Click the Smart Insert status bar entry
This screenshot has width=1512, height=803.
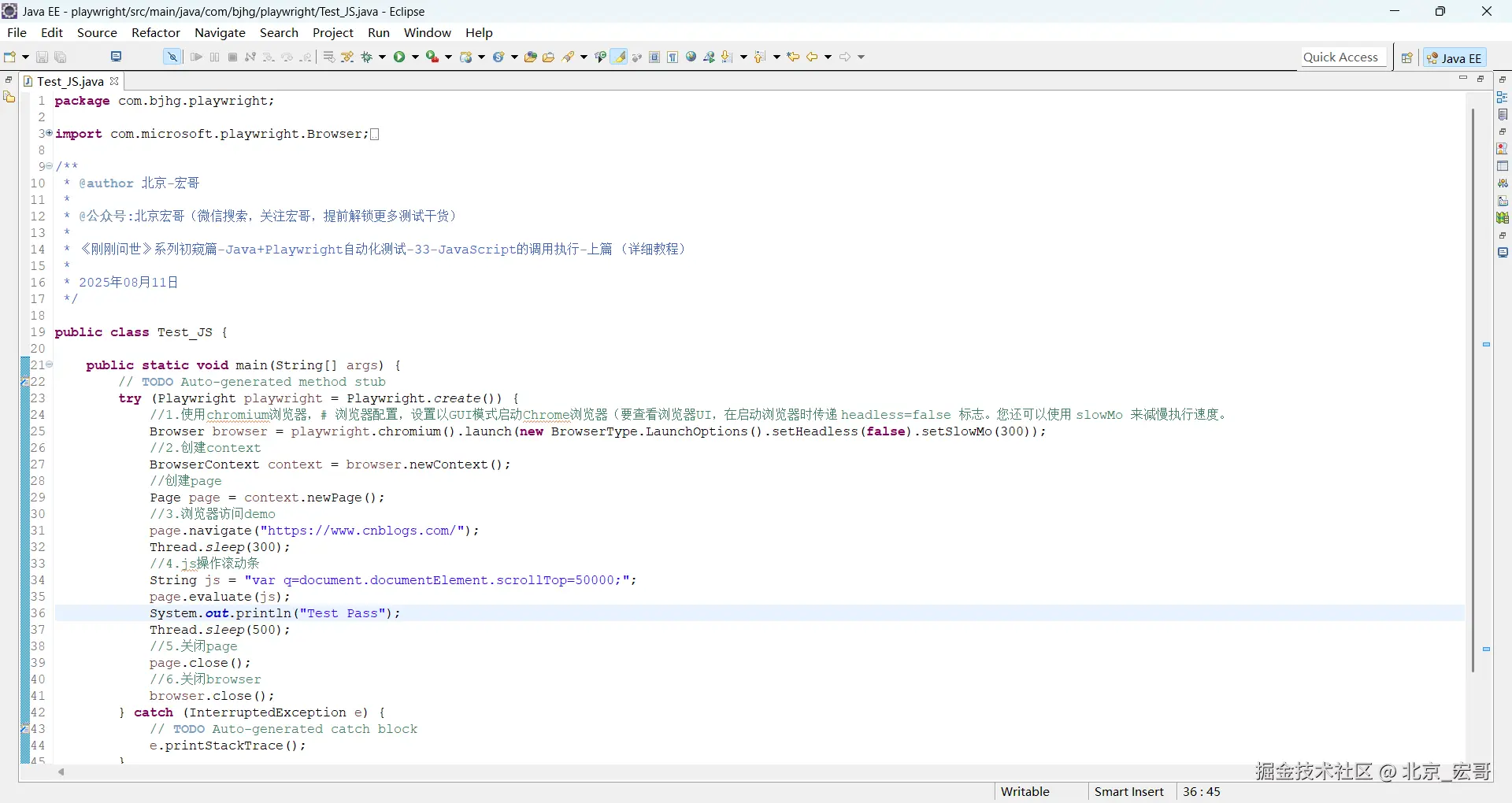point(1128,791)
